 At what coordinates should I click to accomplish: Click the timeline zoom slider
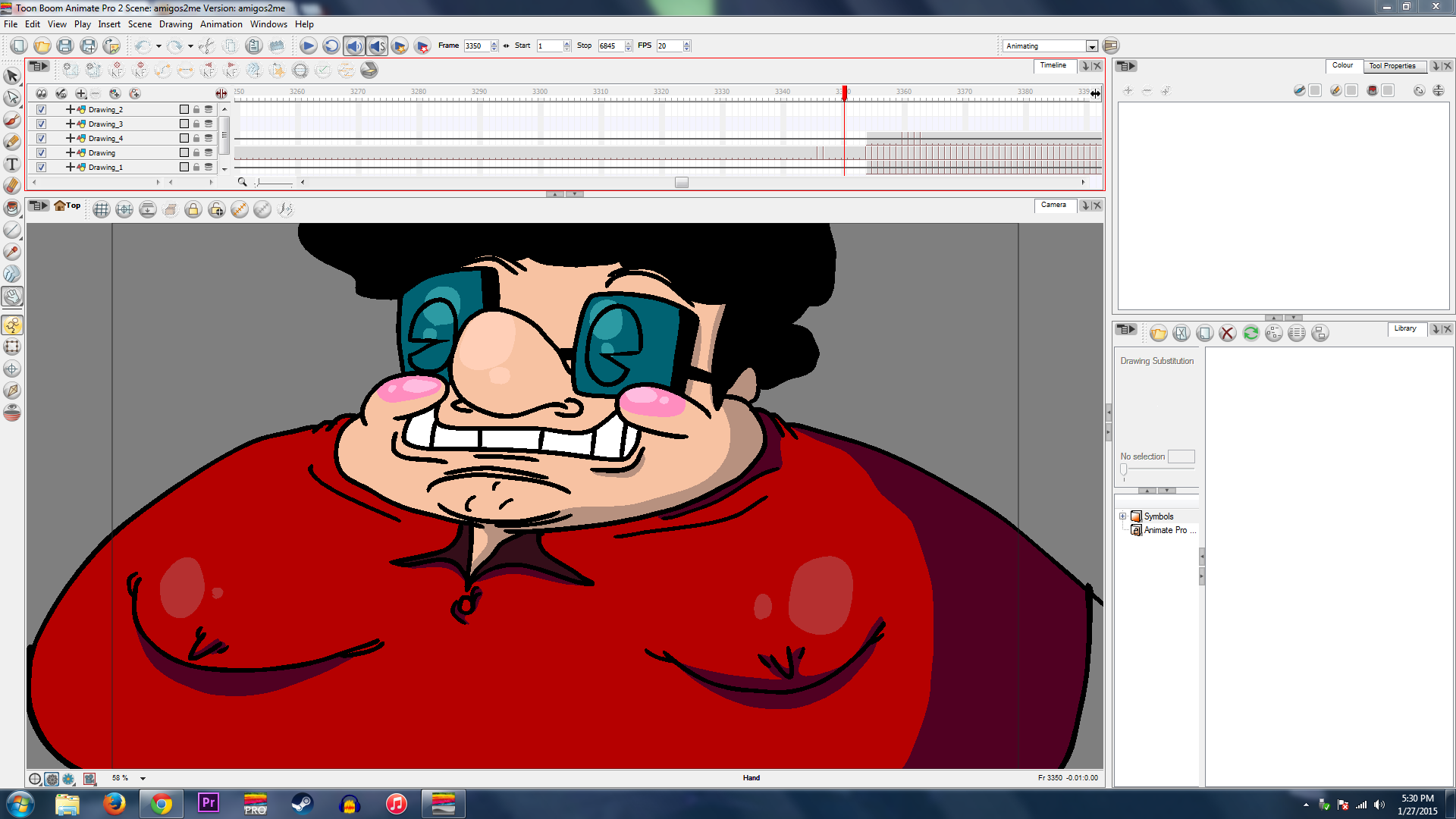pyautogui.click(x=275, y=183)
